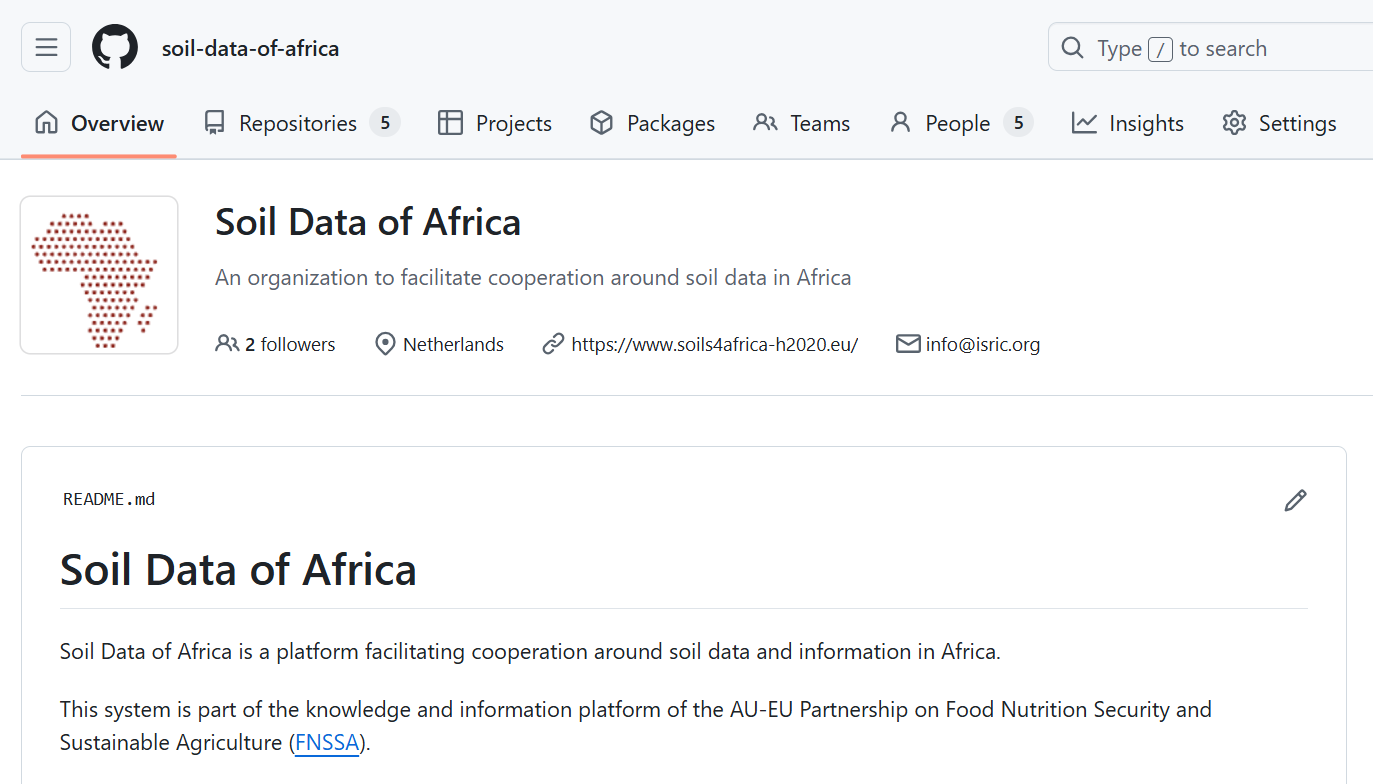Click the magnifying glass search icon

click(x=1072, y=48)
